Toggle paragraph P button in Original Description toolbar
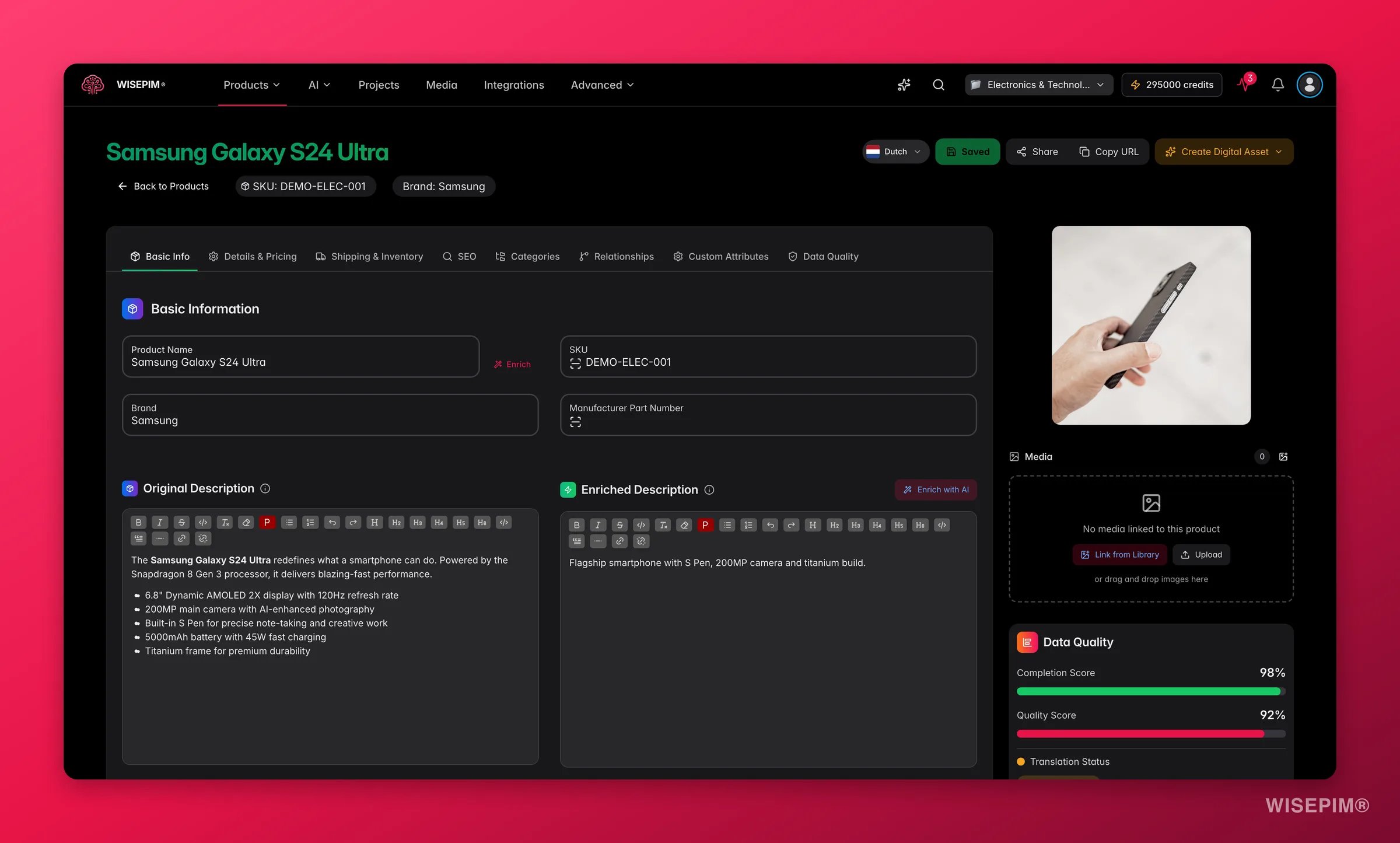 pyautogui.click(x=267, y=522)
